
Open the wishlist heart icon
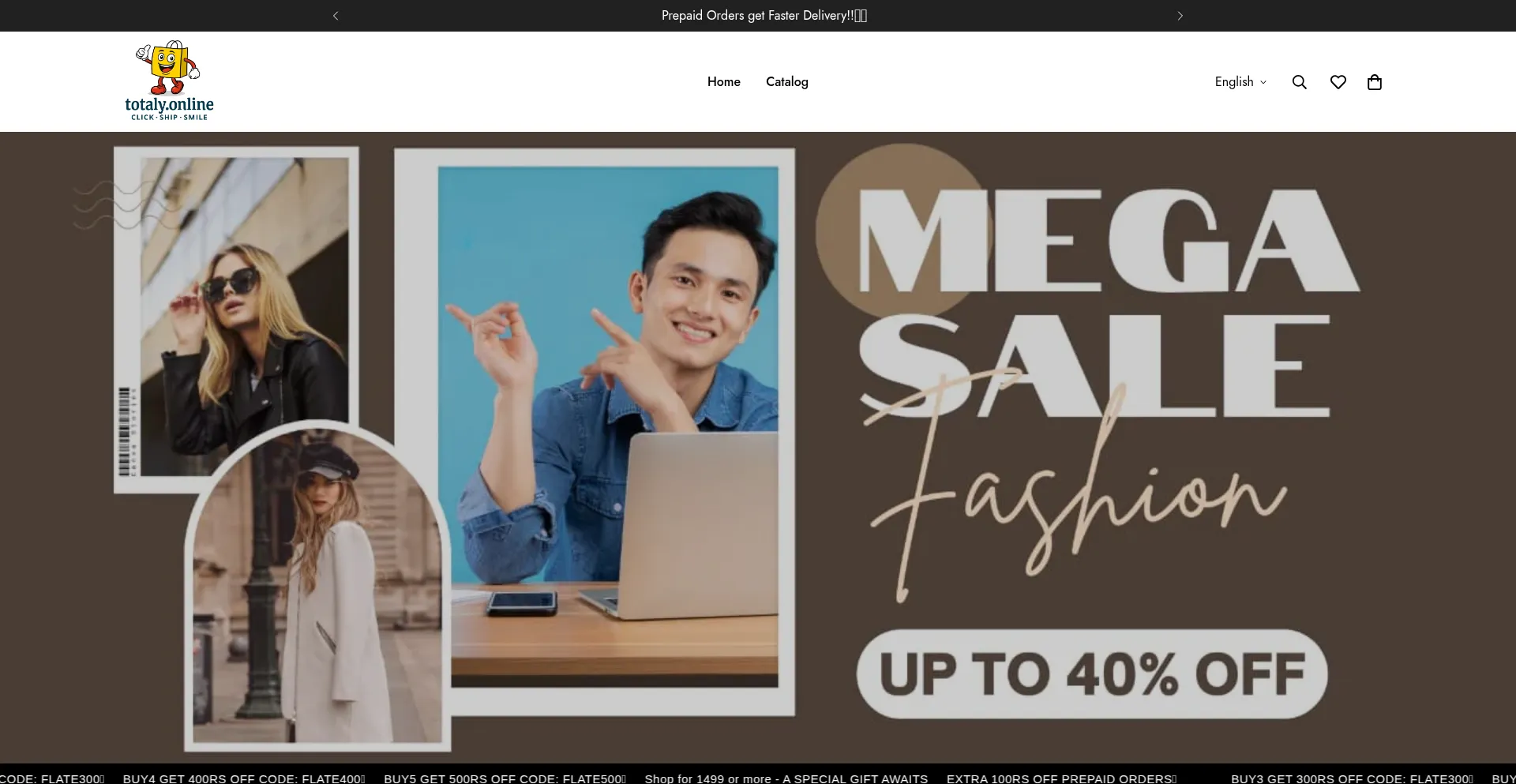click(x=1338, y=82)
